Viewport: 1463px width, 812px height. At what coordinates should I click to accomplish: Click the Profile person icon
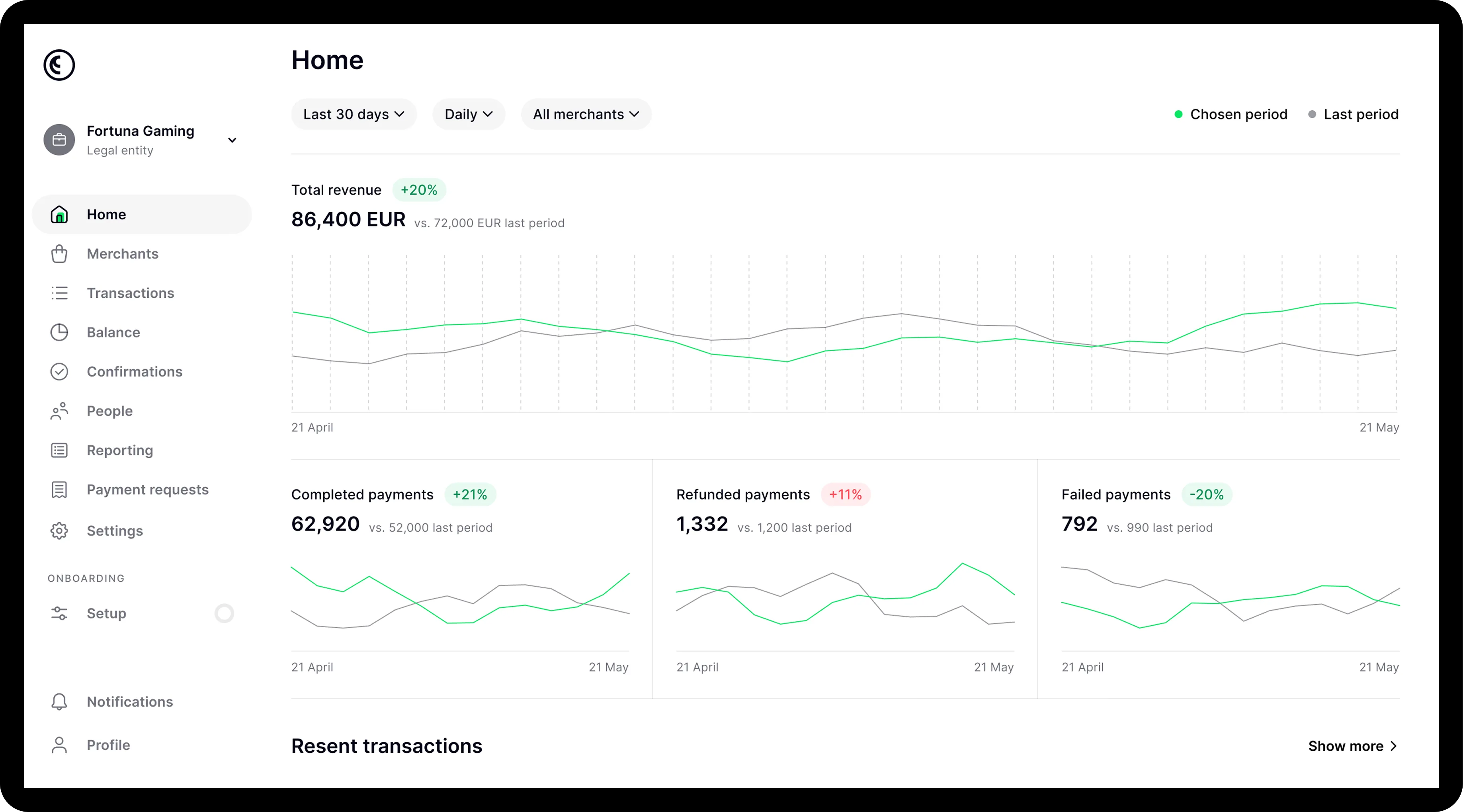tap(59, 745)
